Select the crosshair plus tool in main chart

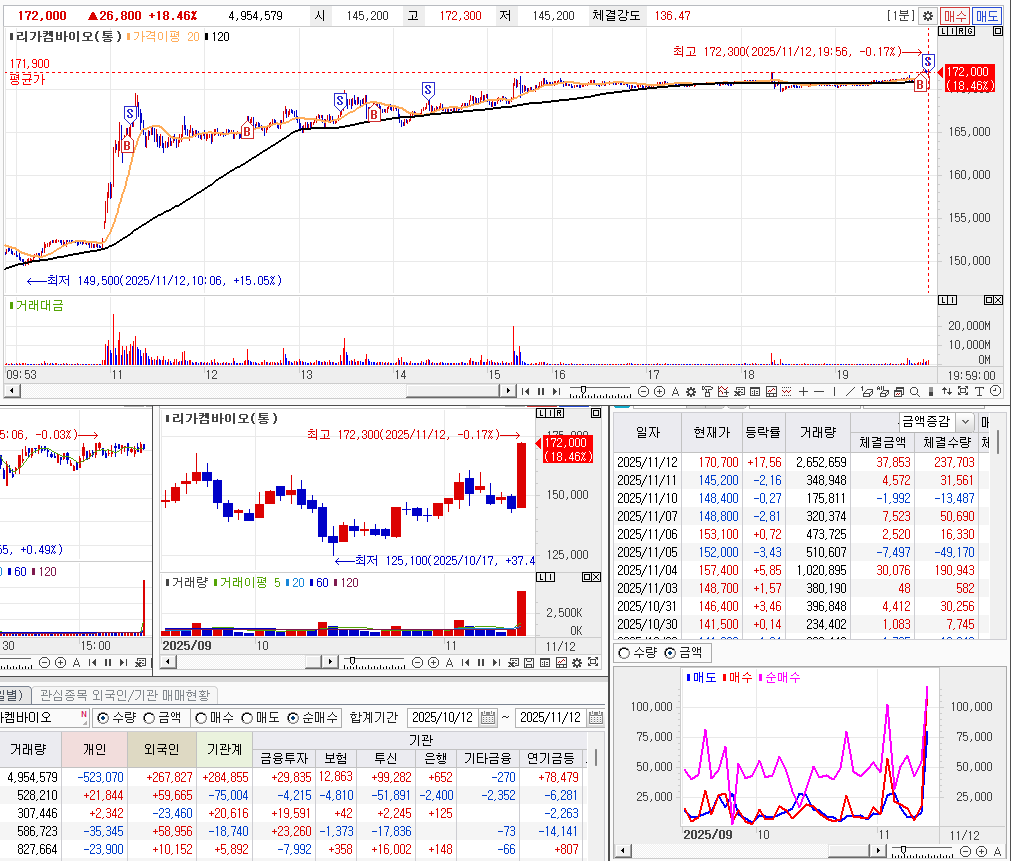point(803,391)
